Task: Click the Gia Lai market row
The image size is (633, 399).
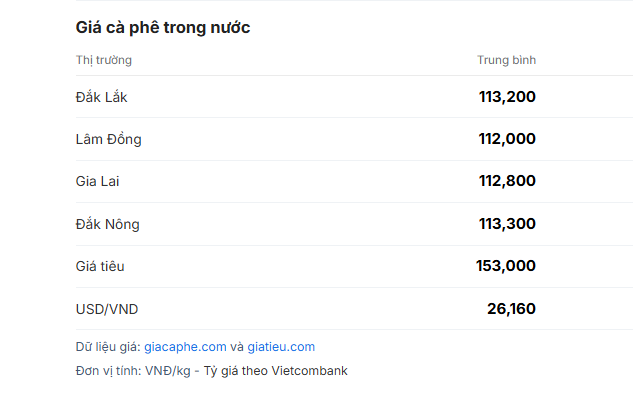Action: pos(354,181)
